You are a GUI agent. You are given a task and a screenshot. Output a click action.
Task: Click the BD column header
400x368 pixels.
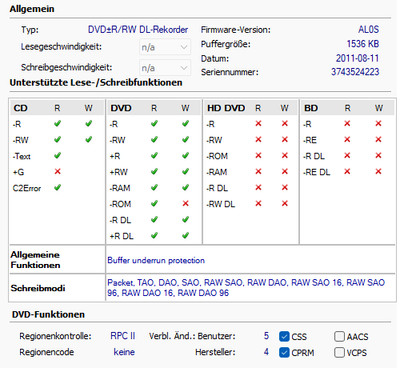tap(311, 108)
